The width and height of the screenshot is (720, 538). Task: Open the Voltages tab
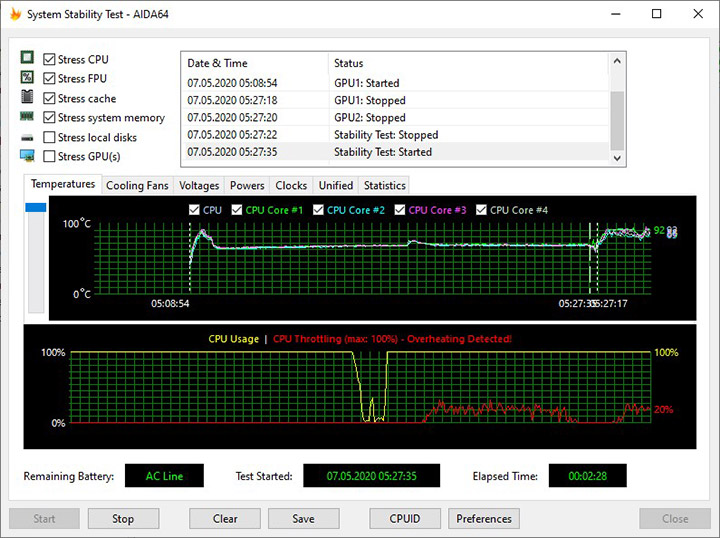point(199,185)
